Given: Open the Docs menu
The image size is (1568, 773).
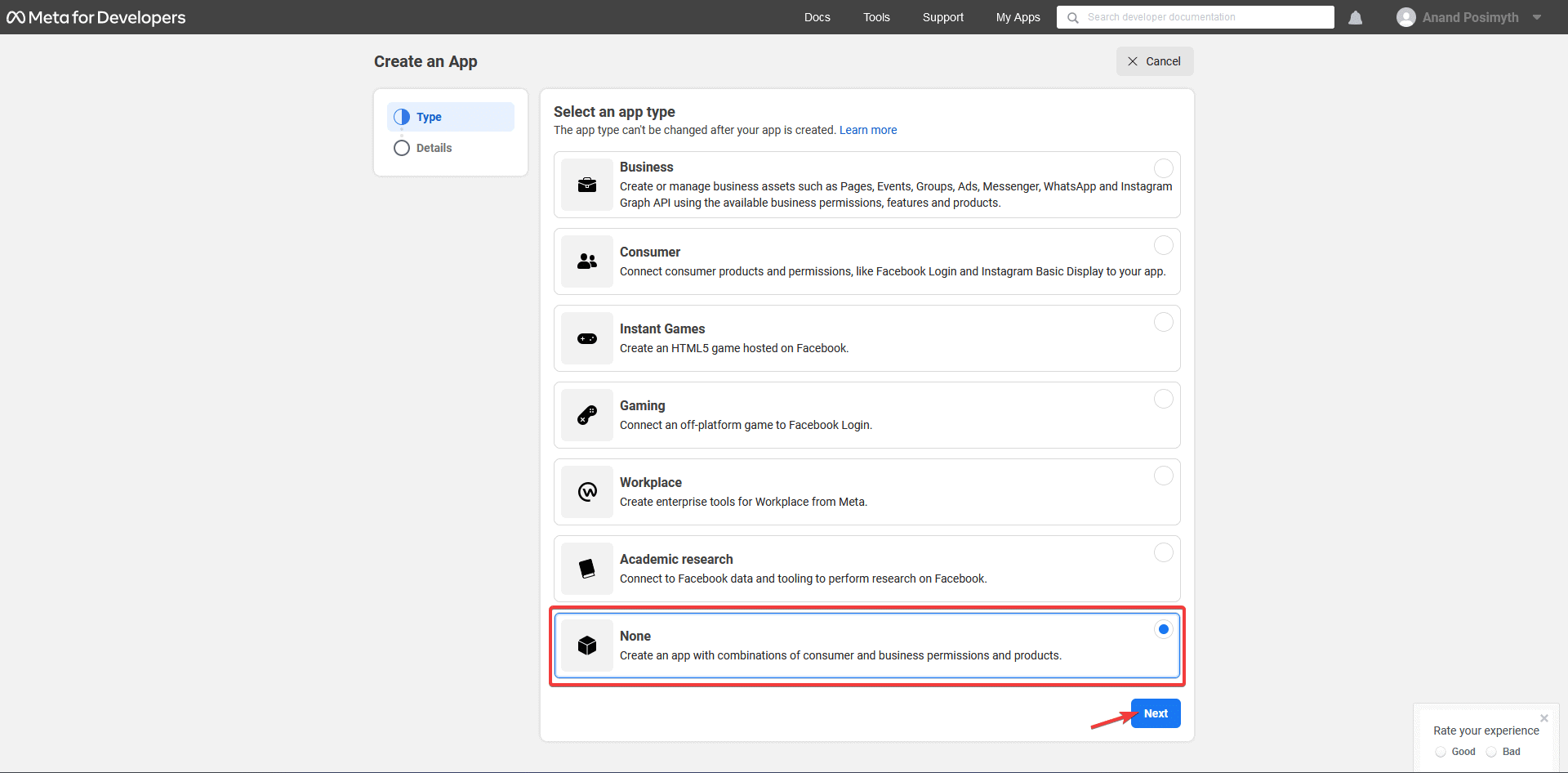Looking at the screenshot, I should [x=817, y=16].
